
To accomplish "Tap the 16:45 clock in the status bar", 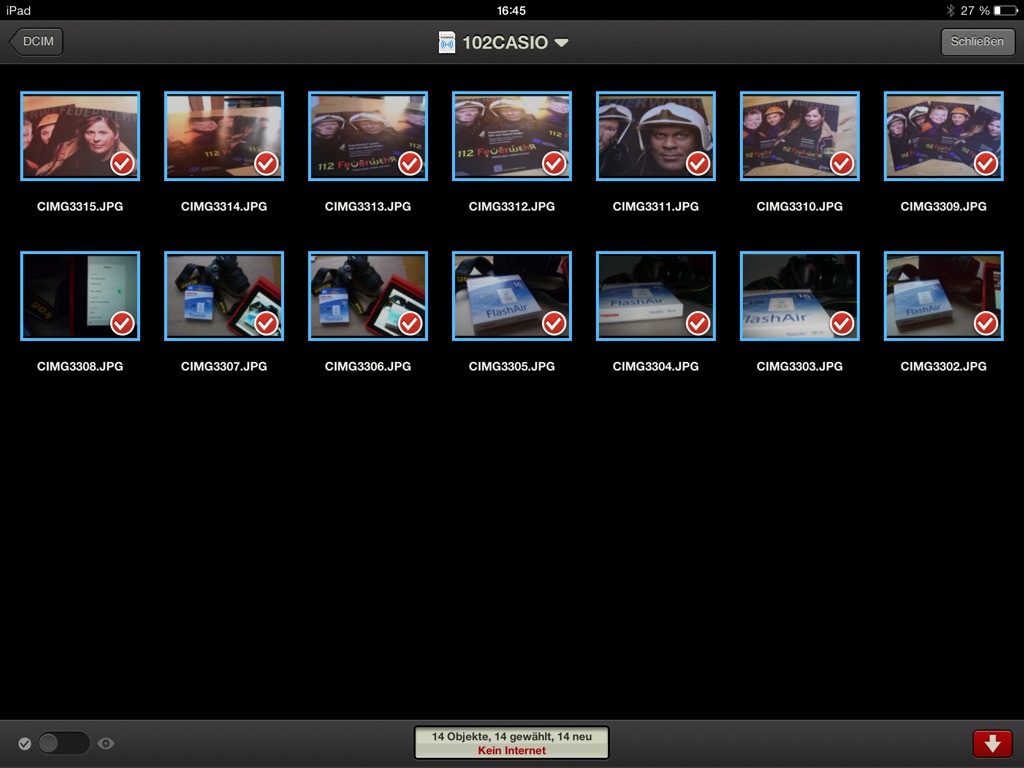I will click(511, 10).
